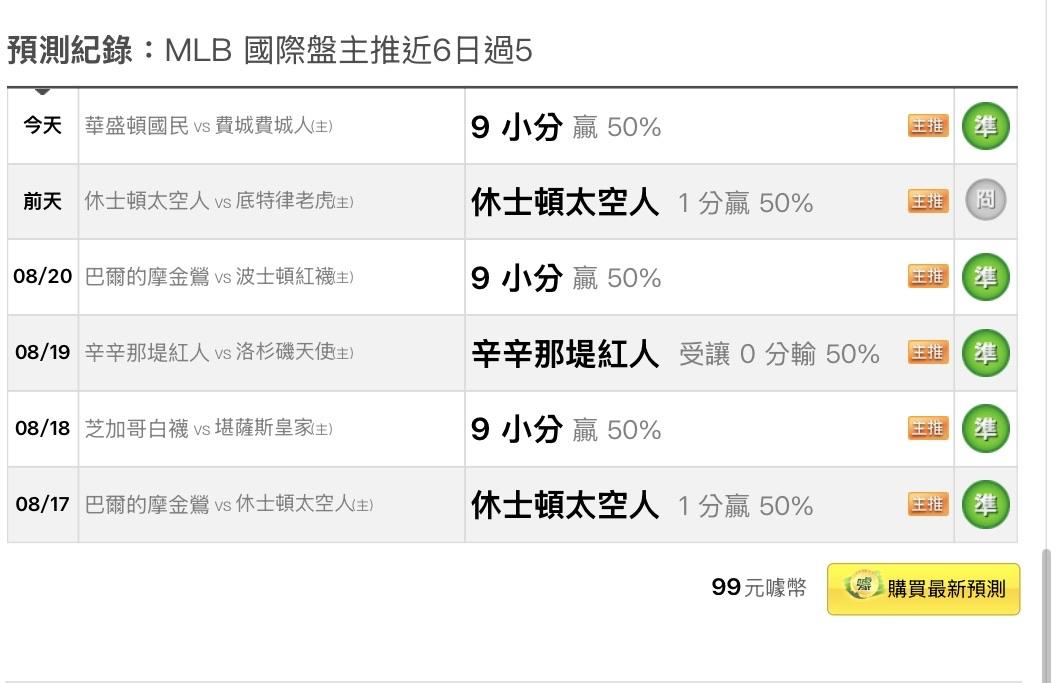Click the 辛辛那堤紅人 受讓 0 分 prediction text
The image size is (1060, 683).
click(x=676, y=354)
